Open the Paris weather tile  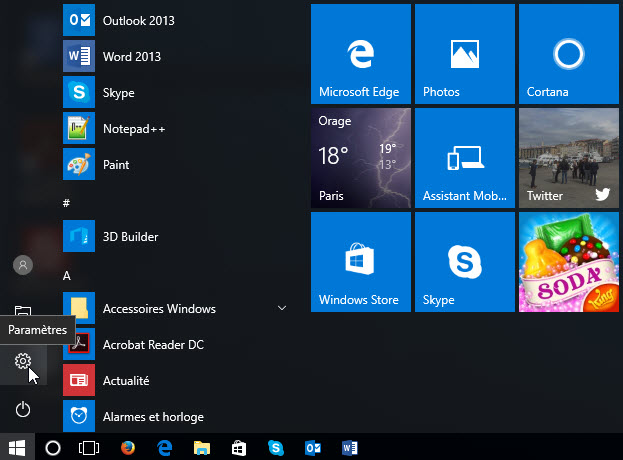click(361, 158)
